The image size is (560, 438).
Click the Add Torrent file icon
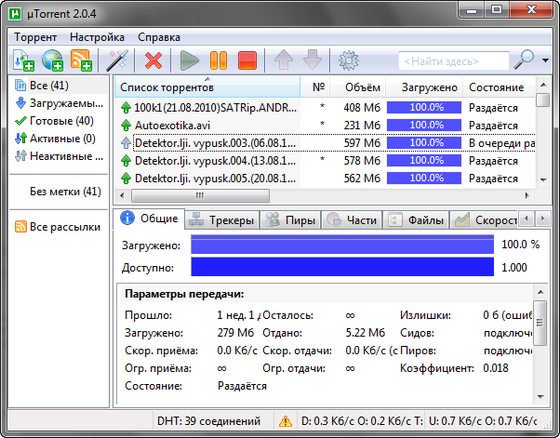click(x=24, y=60)
